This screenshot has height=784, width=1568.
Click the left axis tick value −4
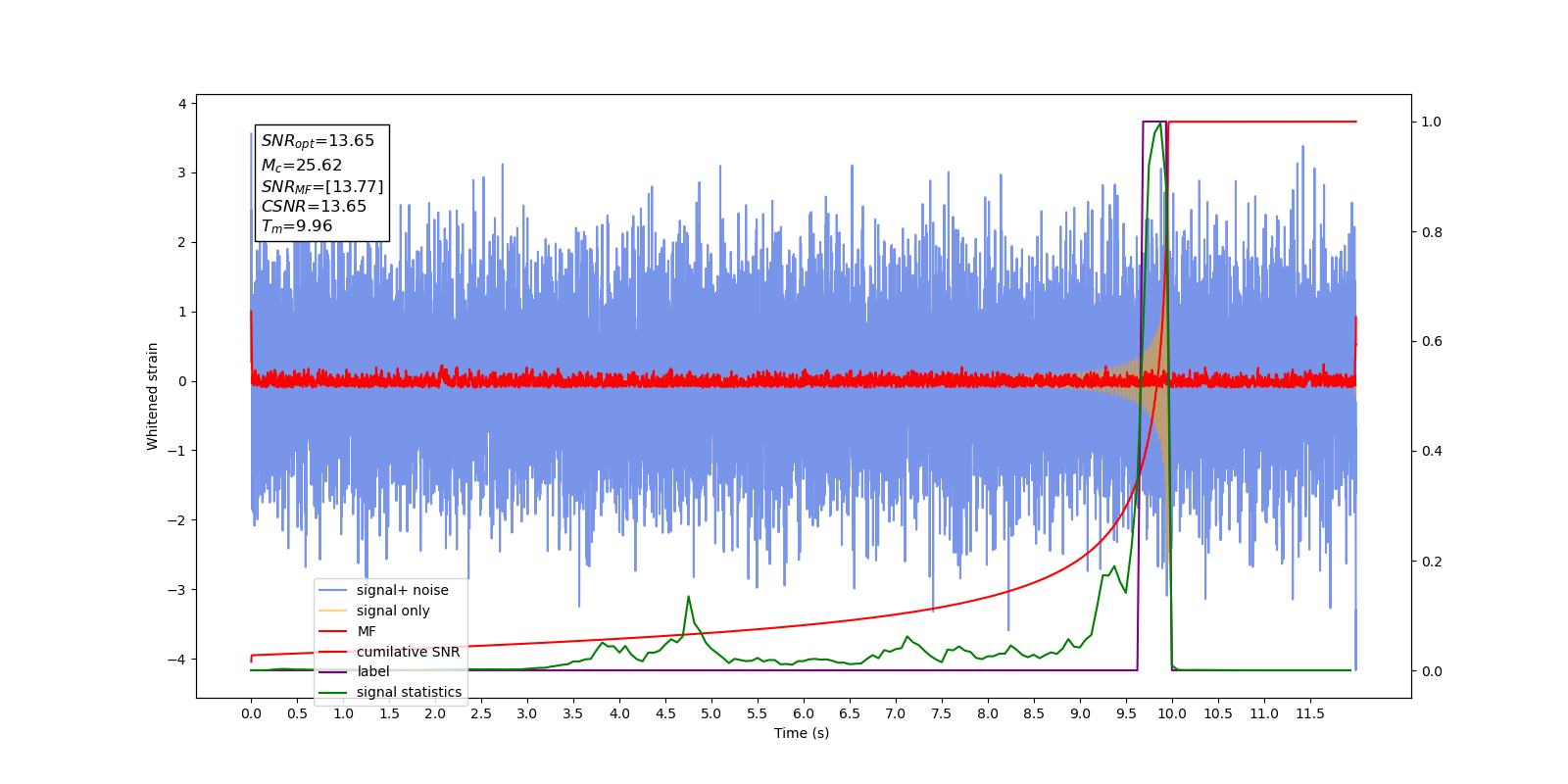click(x=176, y=660)
